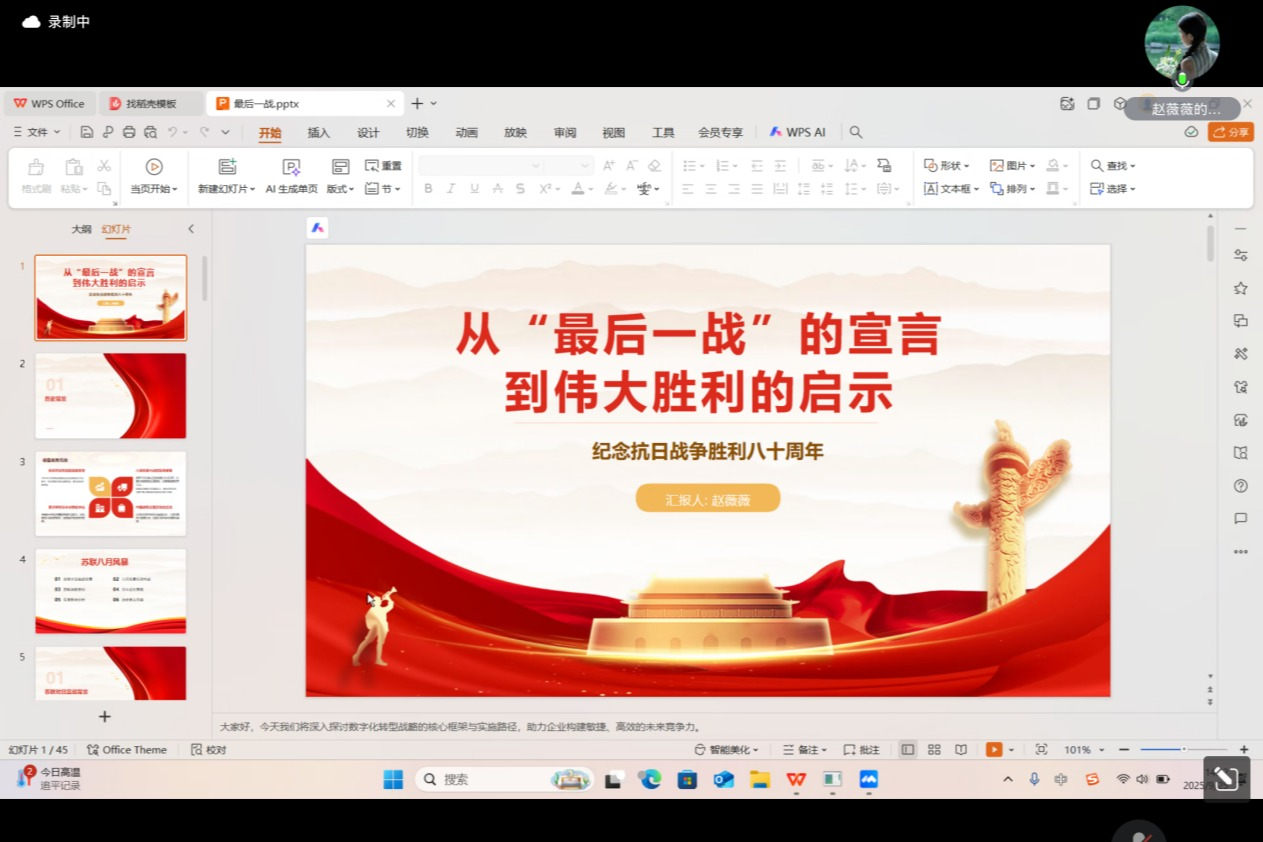Open the 版式 layout dropdown

point(340,189)
